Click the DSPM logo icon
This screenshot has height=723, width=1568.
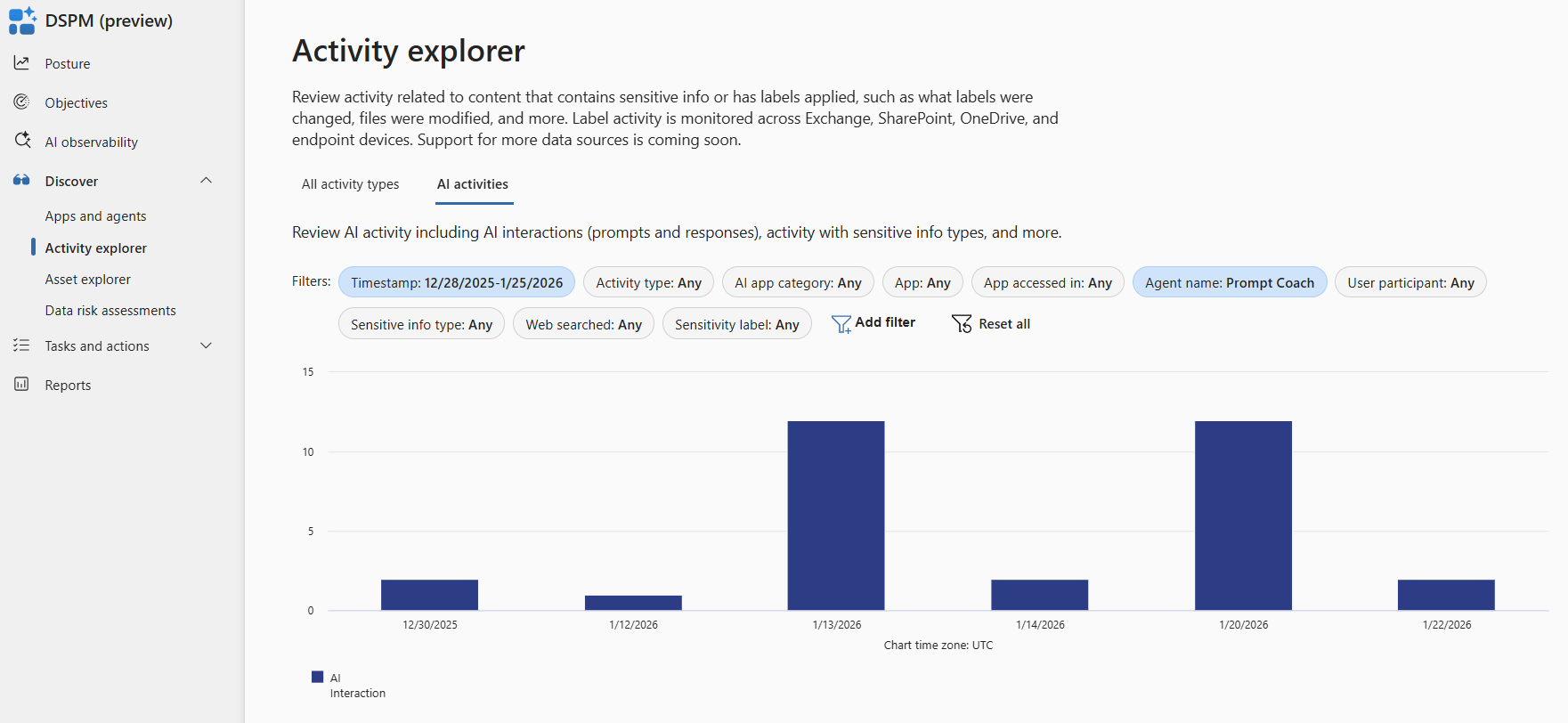point(22,20)
